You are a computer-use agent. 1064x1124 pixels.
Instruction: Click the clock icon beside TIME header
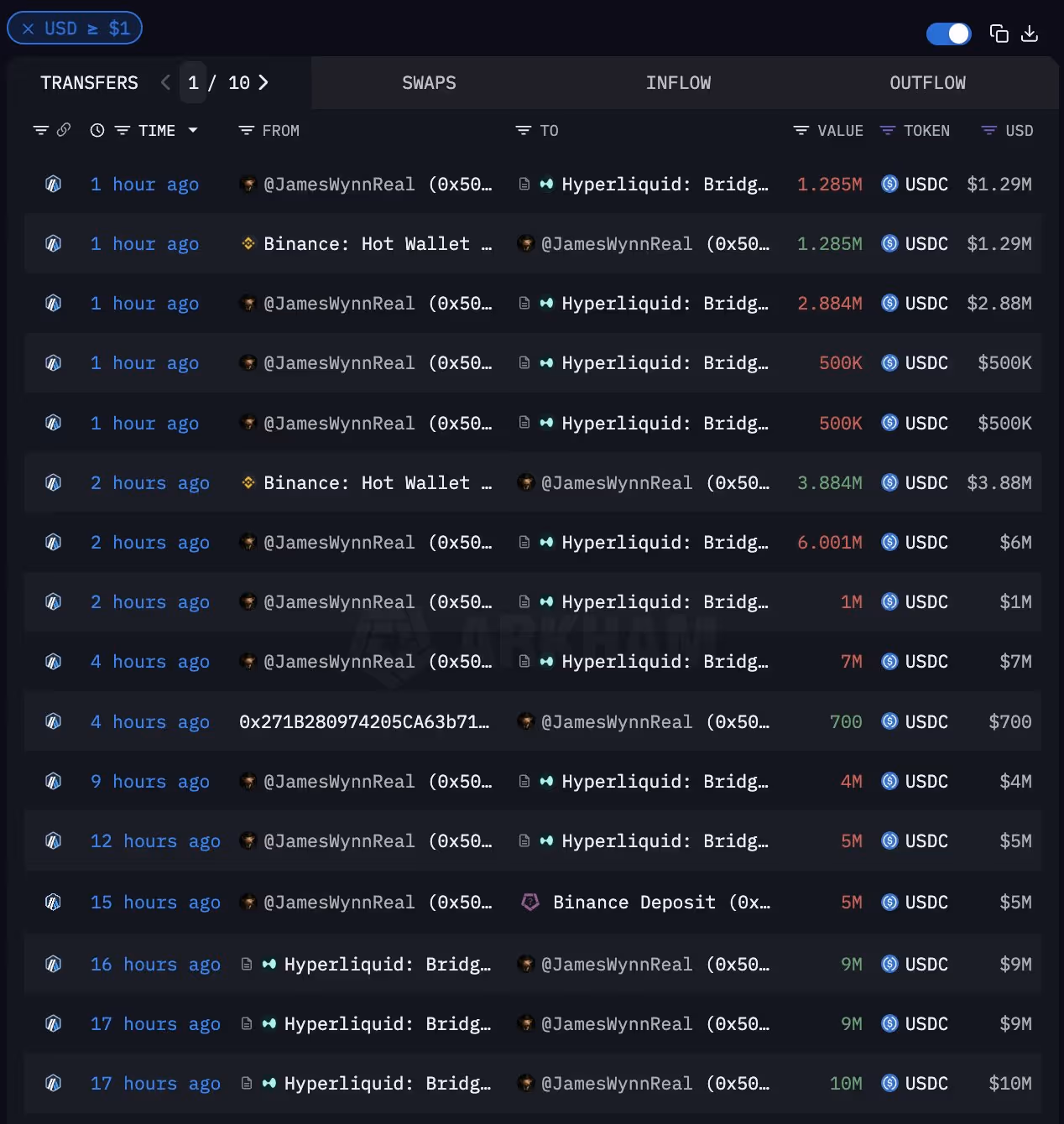tap(96, 130)
